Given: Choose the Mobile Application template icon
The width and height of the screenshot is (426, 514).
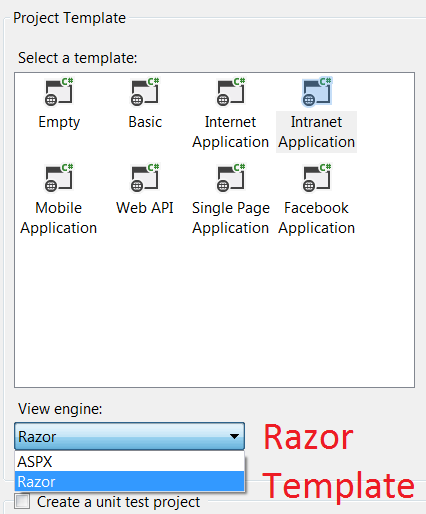Looking at the screenshot, I should 59,178.
